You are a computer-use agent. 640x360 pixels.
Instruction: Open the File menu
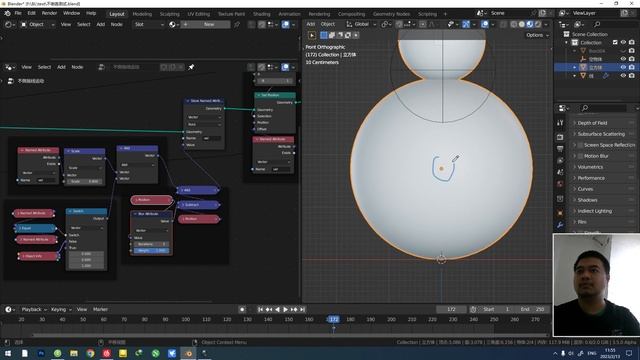coord(18,13)
